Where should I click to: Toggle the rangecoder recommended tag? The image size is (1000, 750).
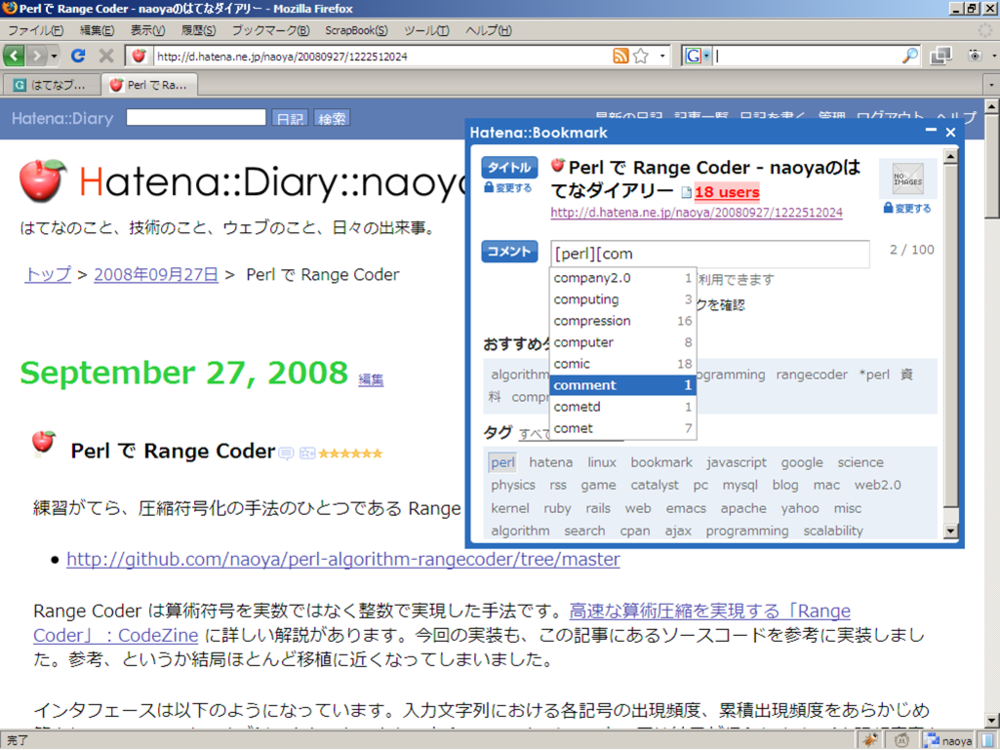tap(811, 375)
